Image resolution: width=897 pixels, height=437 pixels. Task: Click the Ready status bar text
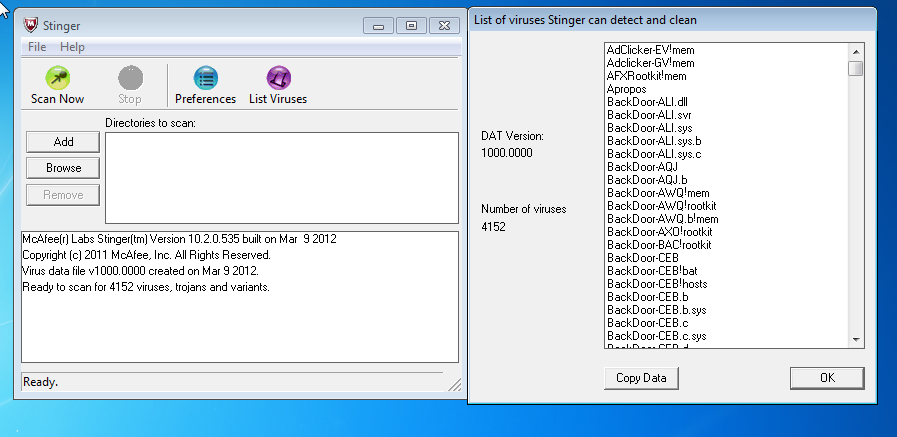click(x=40, y=382)
